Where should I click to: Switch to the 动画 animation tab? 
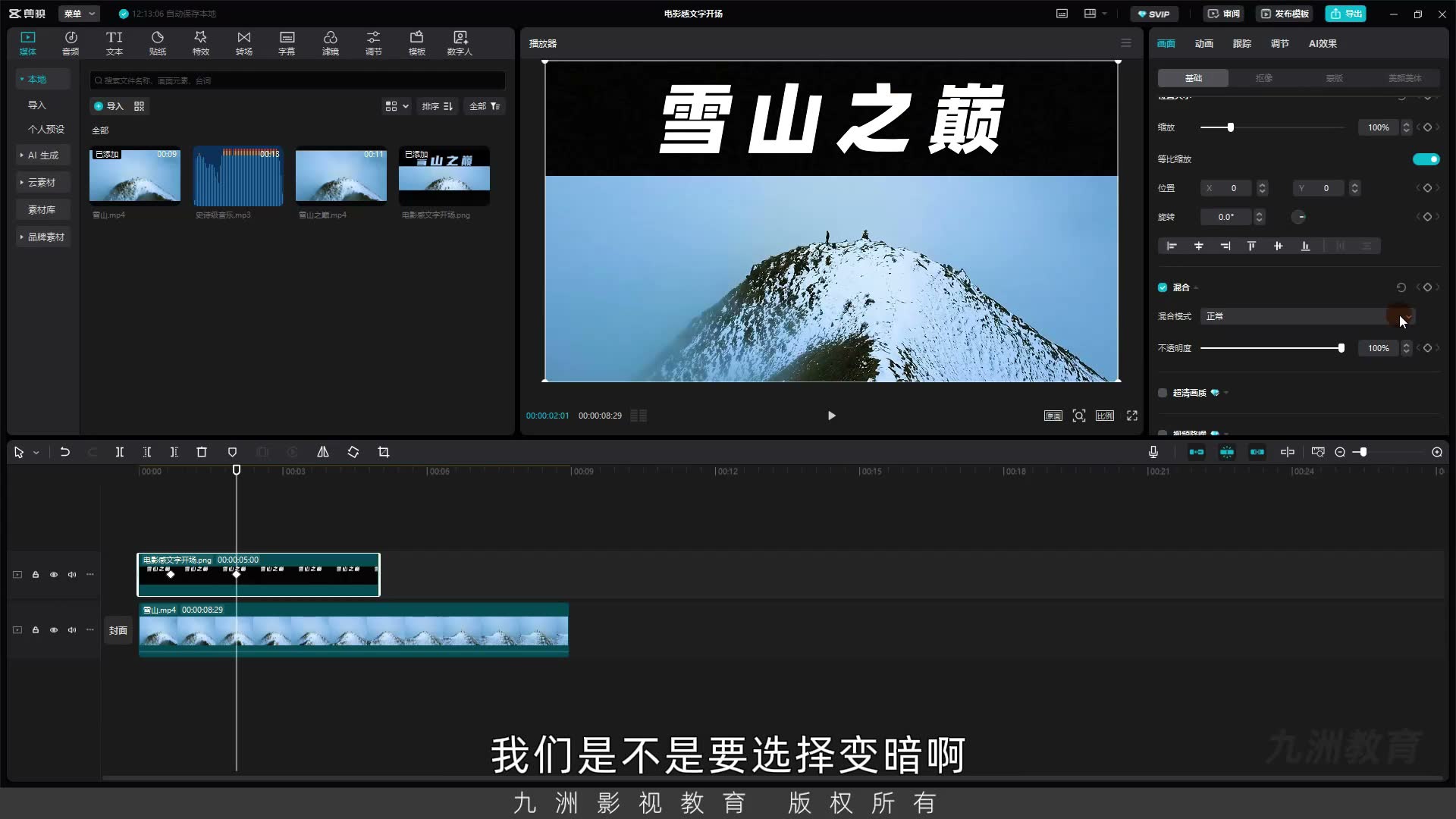point(1204,43)
